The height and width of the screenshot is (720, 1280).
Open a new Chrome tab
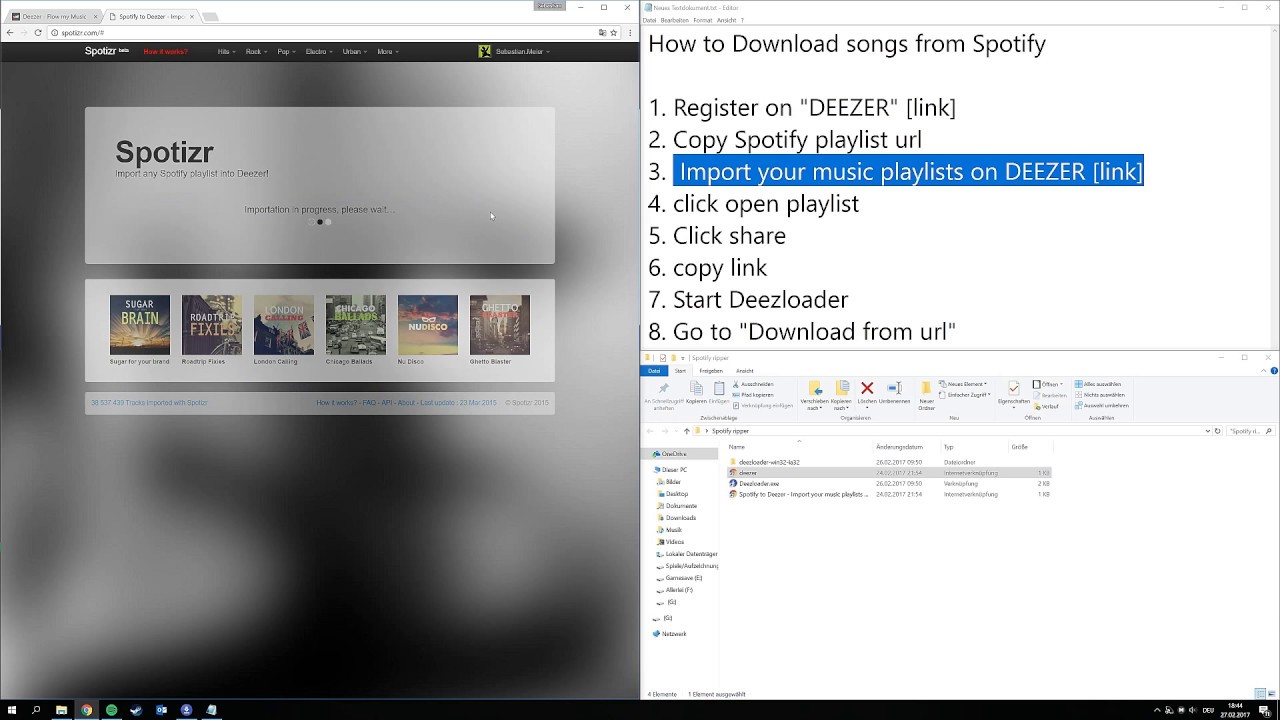(x=210, y=17)
